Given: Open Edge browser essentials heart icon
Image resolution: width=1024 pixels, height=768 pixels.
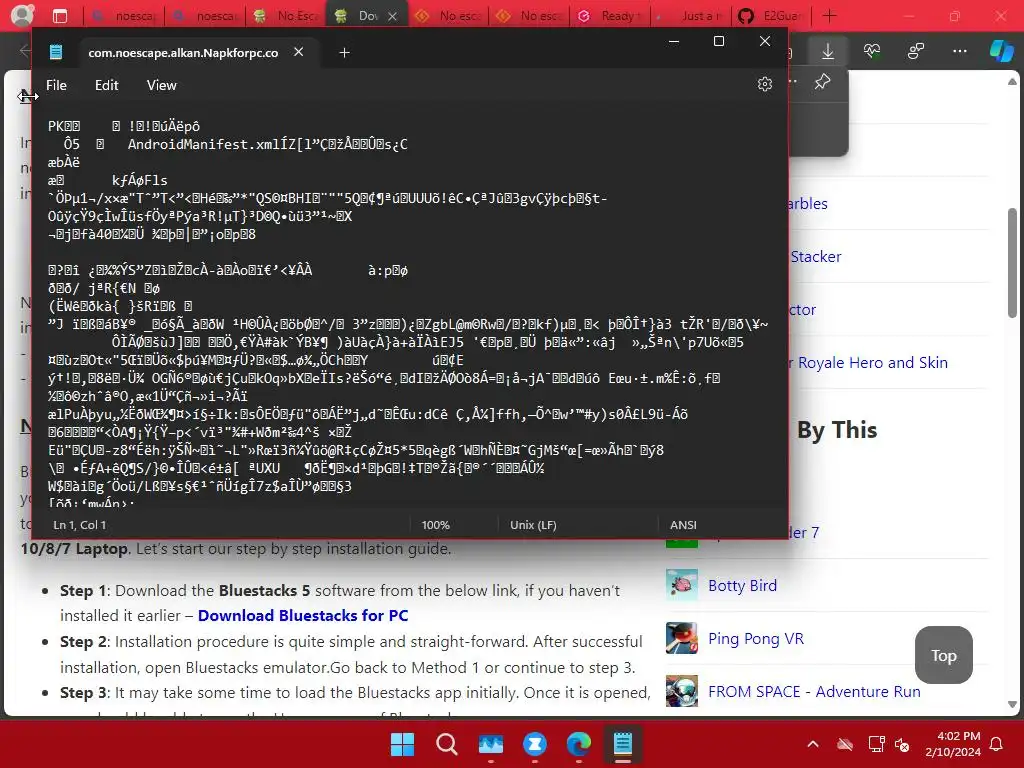Looking at the screenshot, I should (872, 51).
